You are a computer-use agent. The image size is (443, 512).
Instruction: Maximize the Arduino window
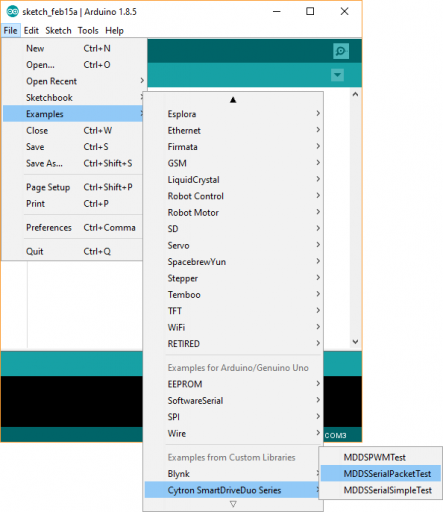coord(310,11)
